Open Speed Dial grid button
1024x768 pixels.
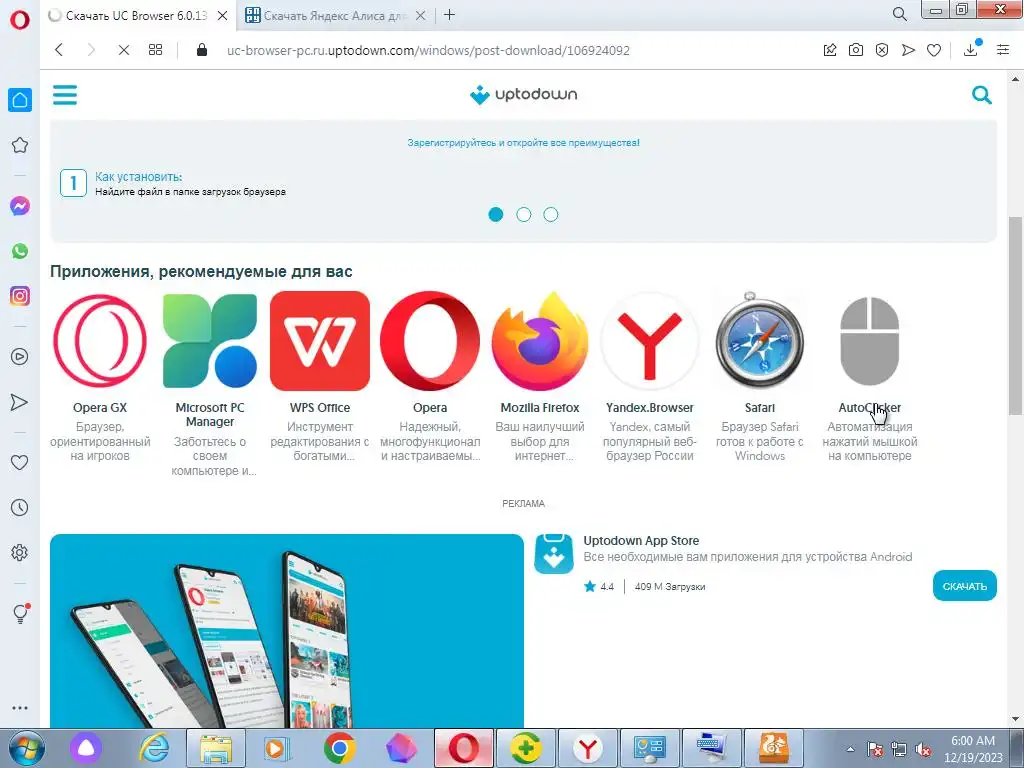pos(155,50)
